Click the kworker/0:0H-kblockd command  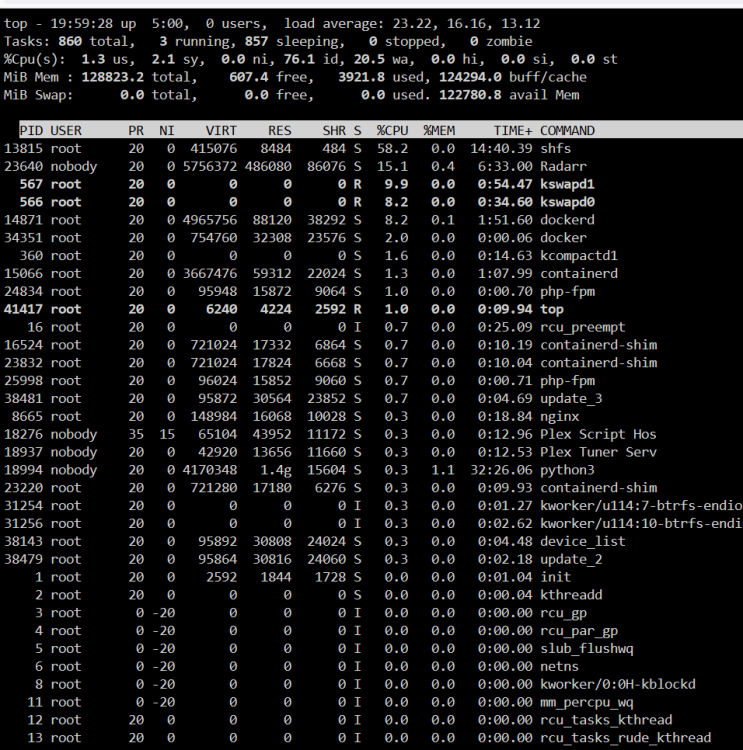(618, 684)
